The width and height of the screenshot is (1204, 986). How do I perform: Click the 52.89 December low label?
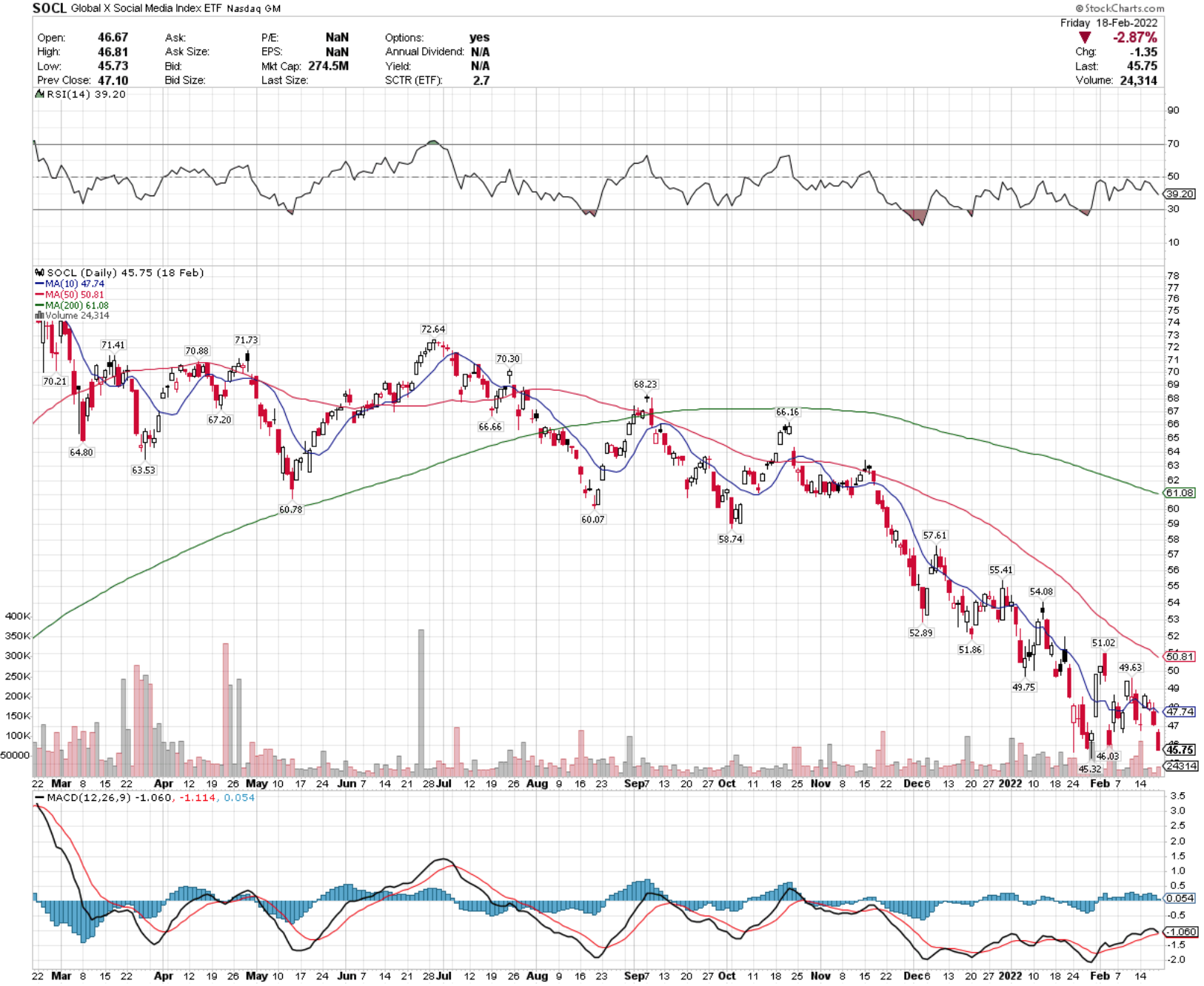(x=921, y=633)
